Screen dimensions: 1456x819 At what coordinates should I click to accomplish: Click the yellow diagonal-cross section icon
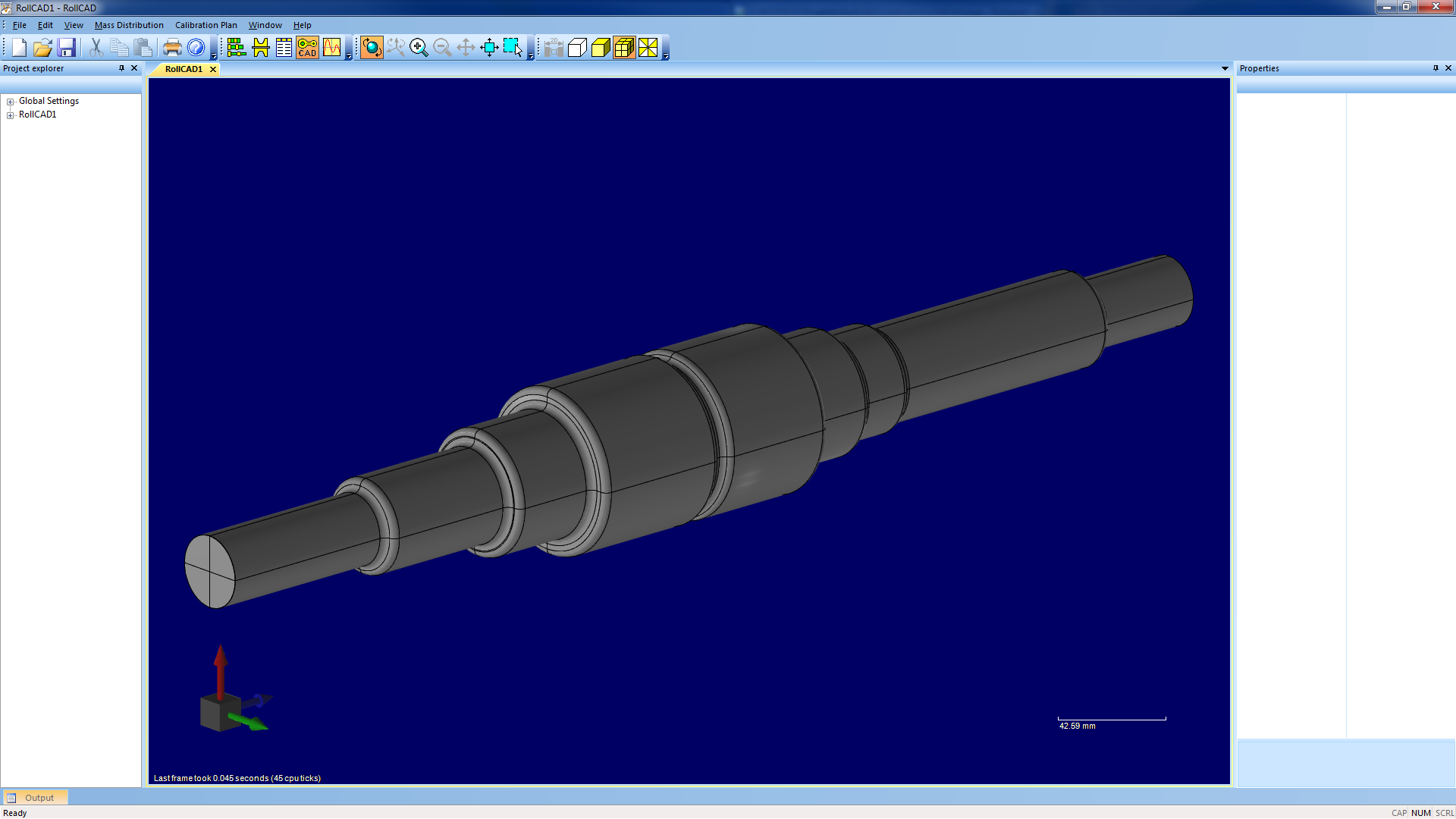(x=648, y=48)
